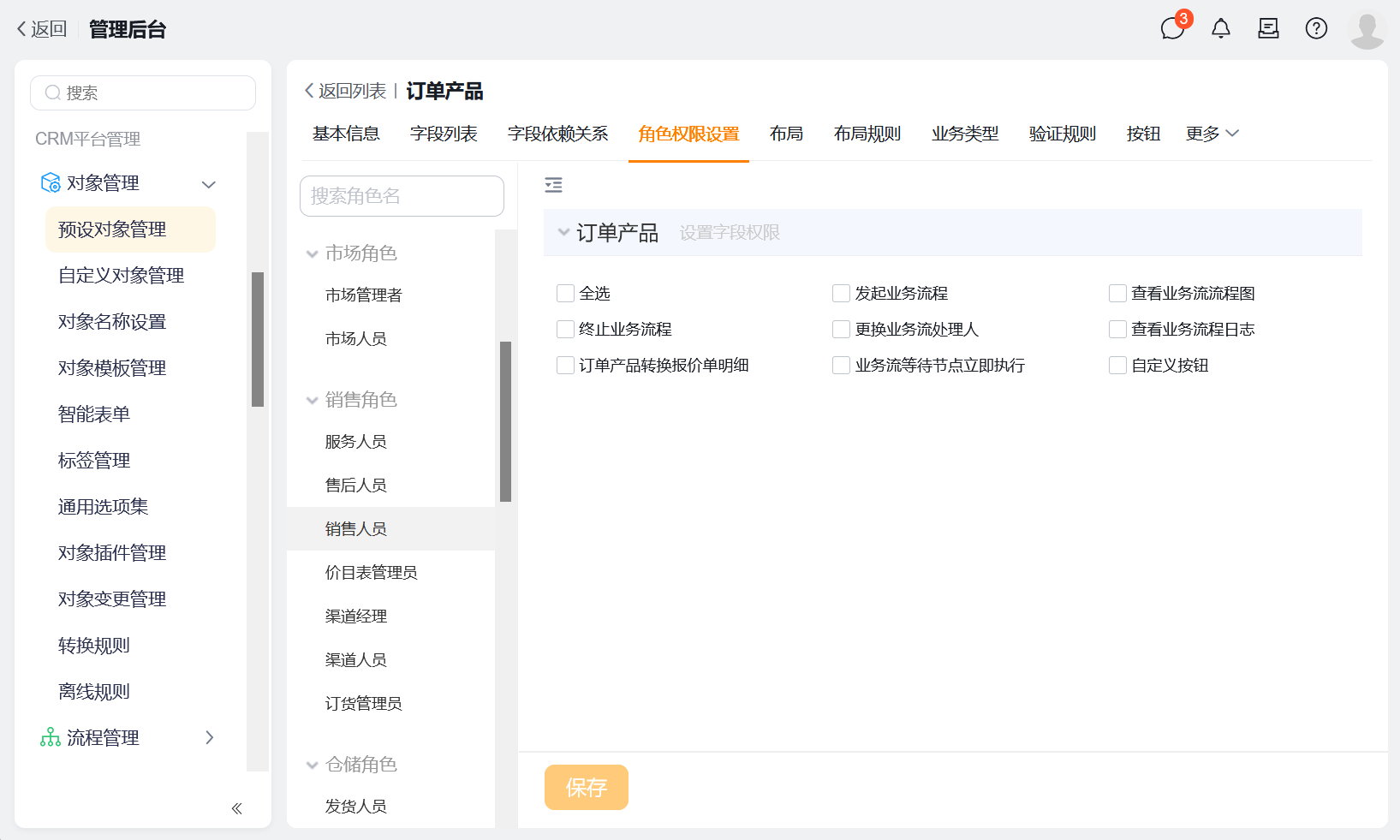1400x840 pixels.
Task: Expand the 流程管理 menu chevron
Action: coord(209,737)
